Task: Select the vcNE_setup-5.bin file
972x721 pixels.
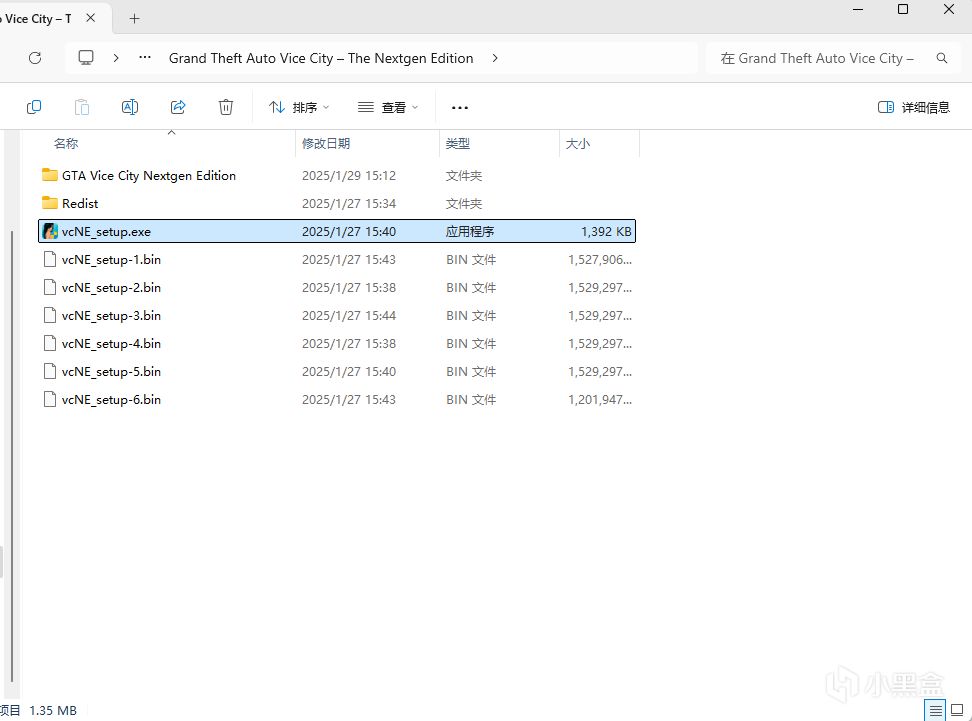Action: (x=337, y=371)
